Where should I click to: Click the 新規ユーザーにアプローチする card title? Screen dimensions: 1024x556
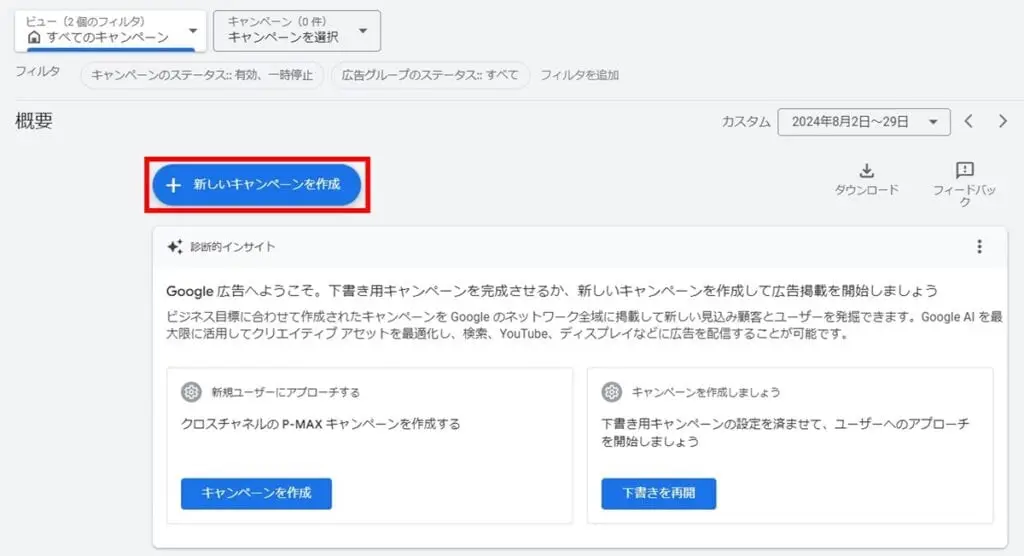[285, 393]
